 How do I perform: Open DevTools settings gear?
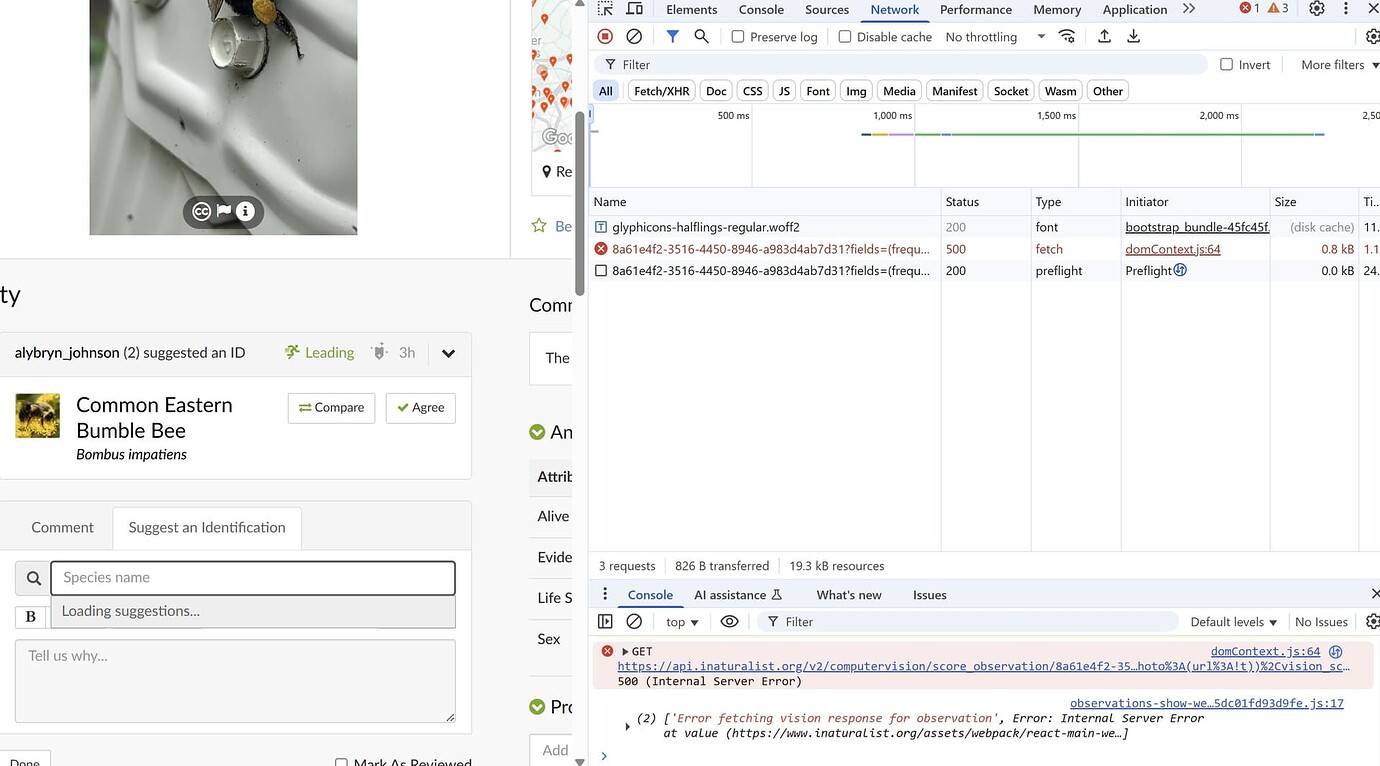click(x=1318, y=8)
